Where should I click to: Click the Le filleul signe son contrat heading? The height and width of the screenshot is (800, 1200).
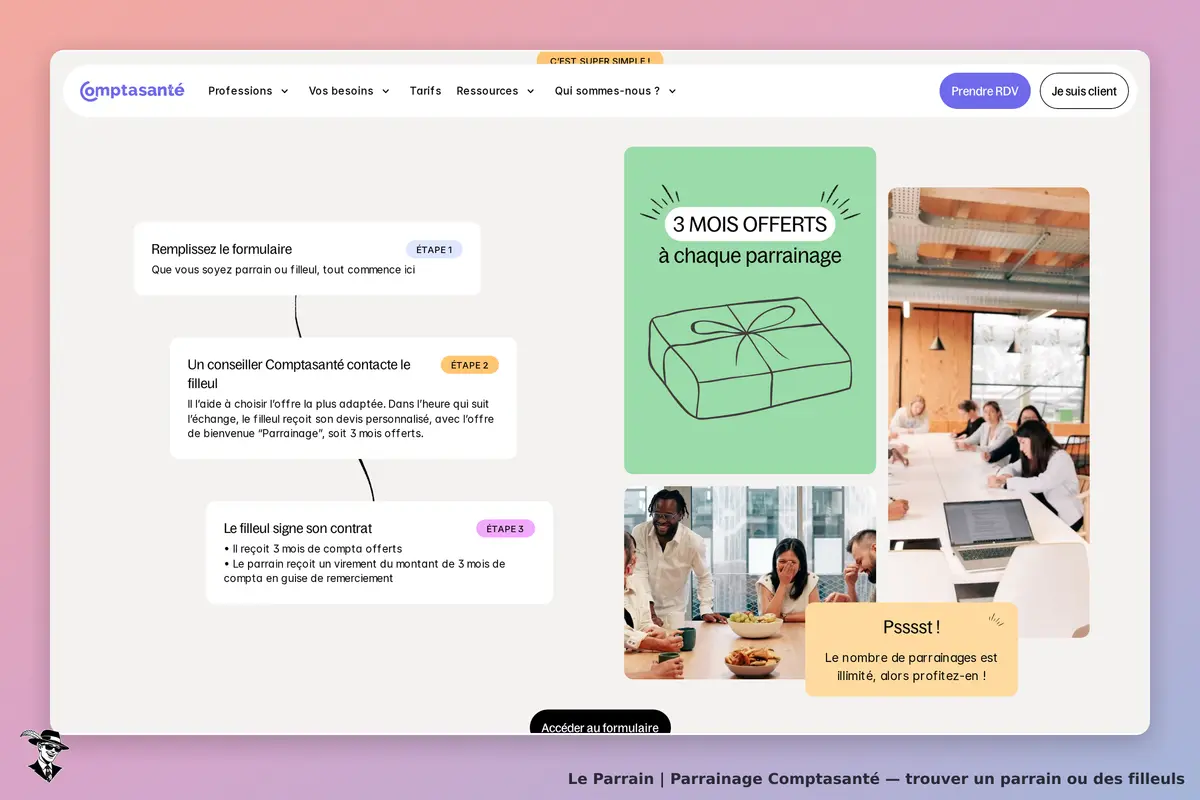click(x=298, y=528)
